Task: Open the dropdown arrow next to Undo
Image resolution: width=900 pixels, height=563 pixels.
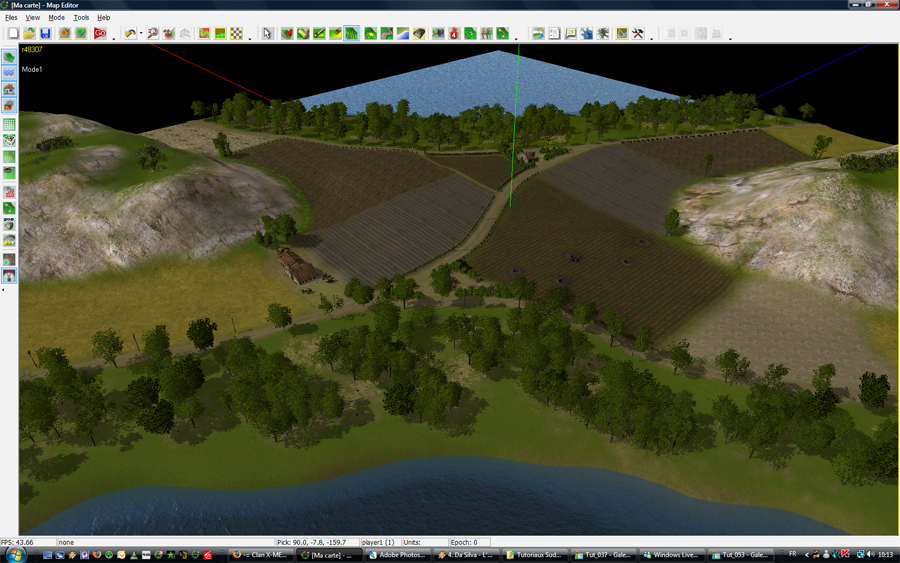Action: point(141,33)
